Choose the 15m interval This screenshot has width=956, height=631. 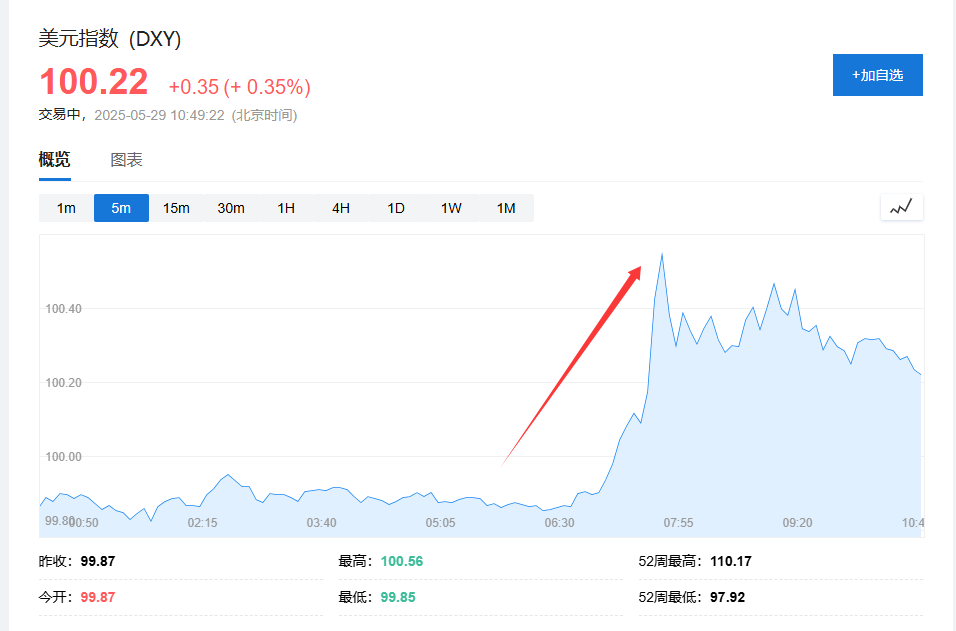pyautogui.click(x=176, y=208)
